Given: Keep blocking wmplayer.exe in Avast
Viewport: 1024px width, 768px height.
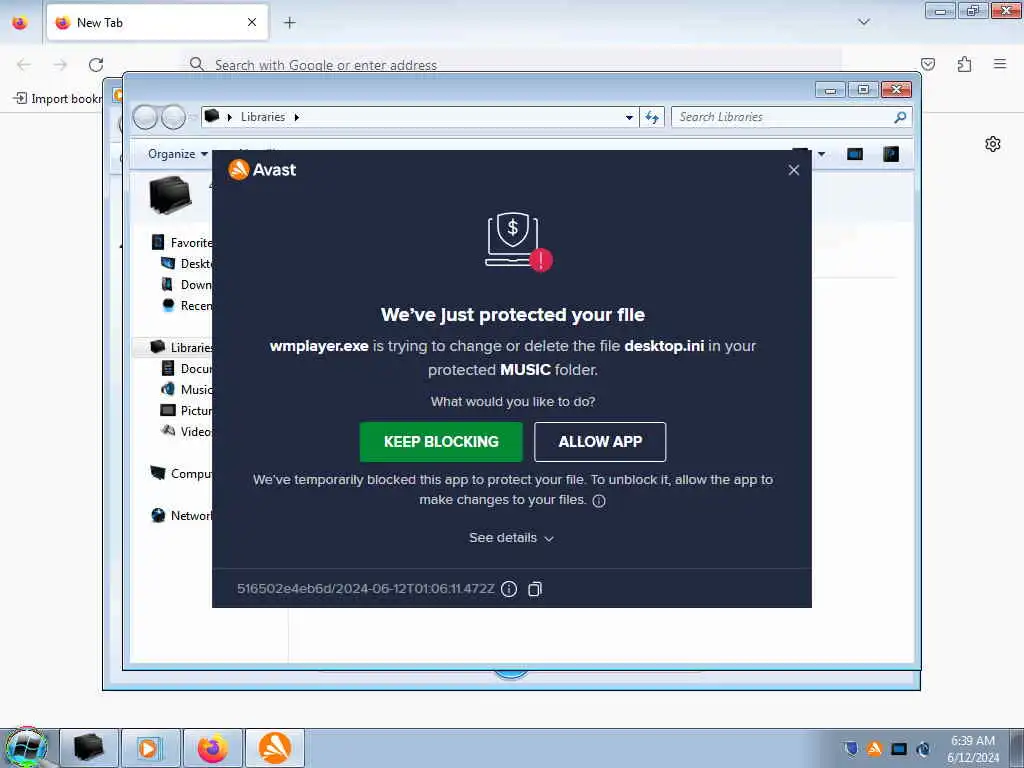Looking at the screenshot, I should point(441,442).
